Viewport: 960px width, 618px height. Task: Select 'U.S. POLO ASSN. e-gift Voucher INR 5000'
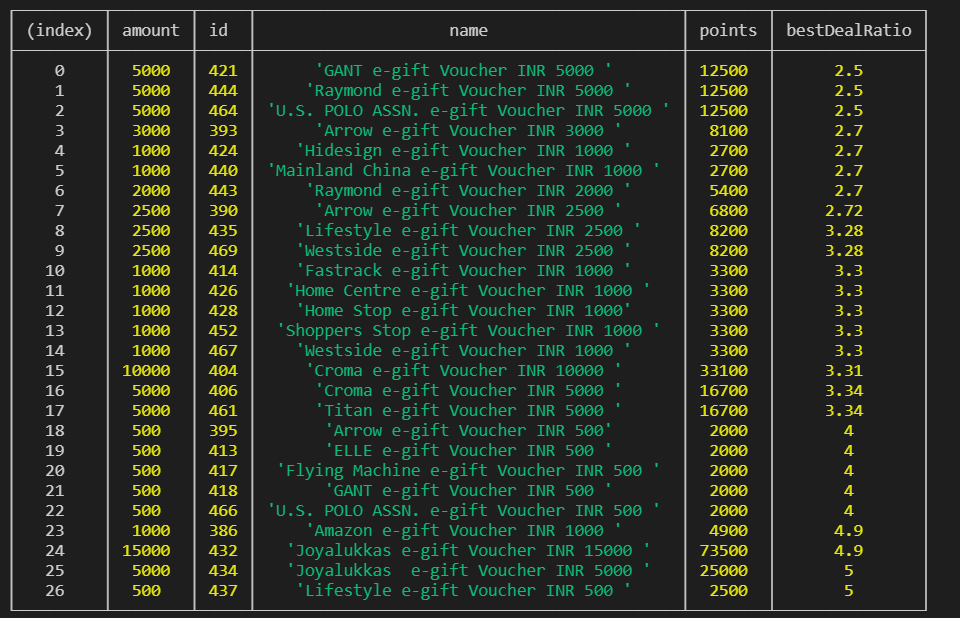[x=468, y=111]
